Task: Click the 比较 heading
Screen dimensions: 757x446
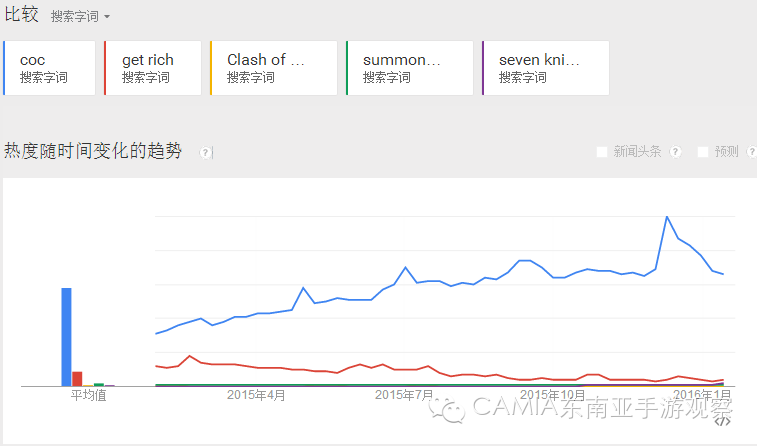Action: (21, 14)
